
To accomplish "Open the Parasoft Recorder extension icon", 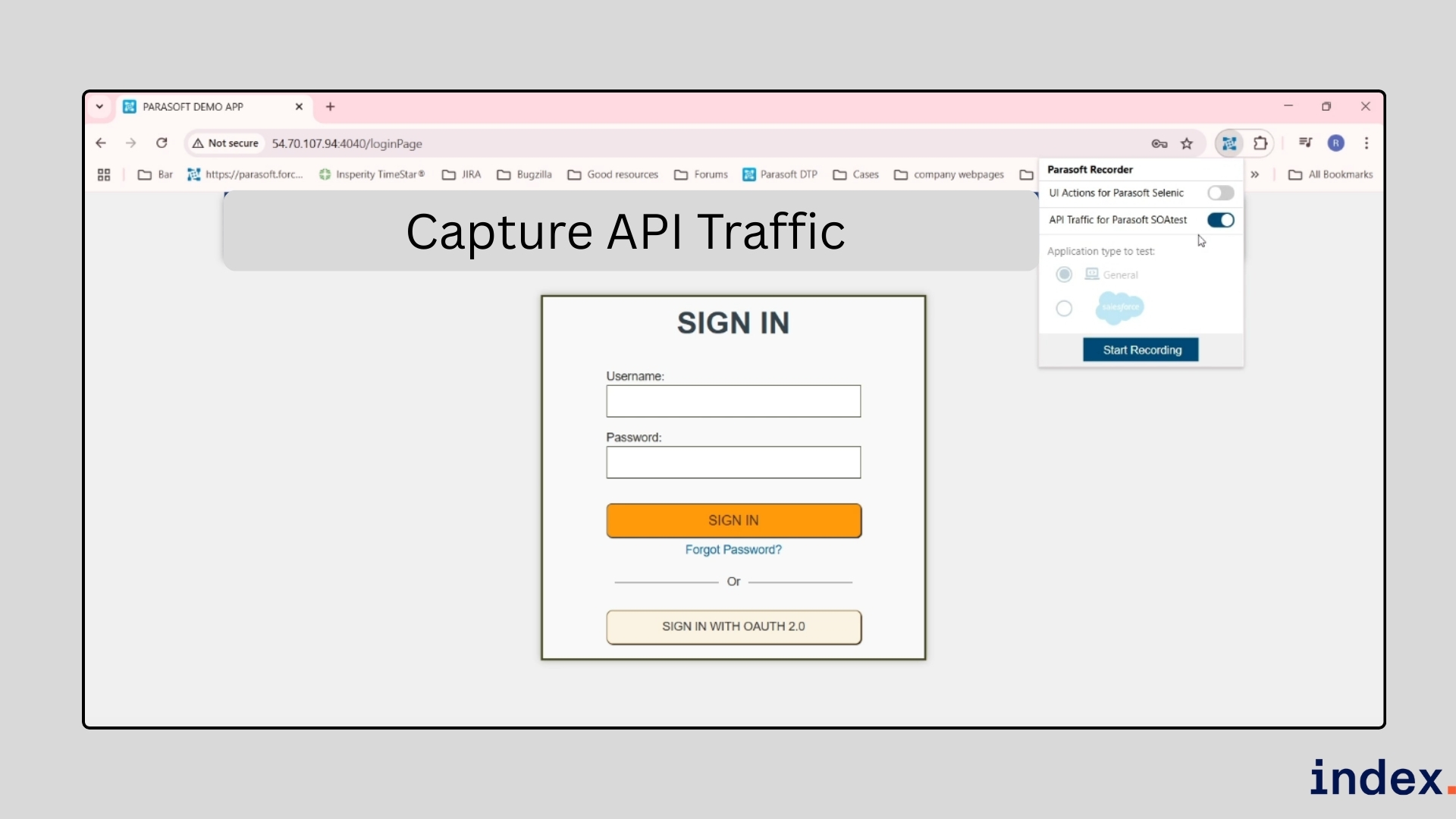I will pos(1228,143).
